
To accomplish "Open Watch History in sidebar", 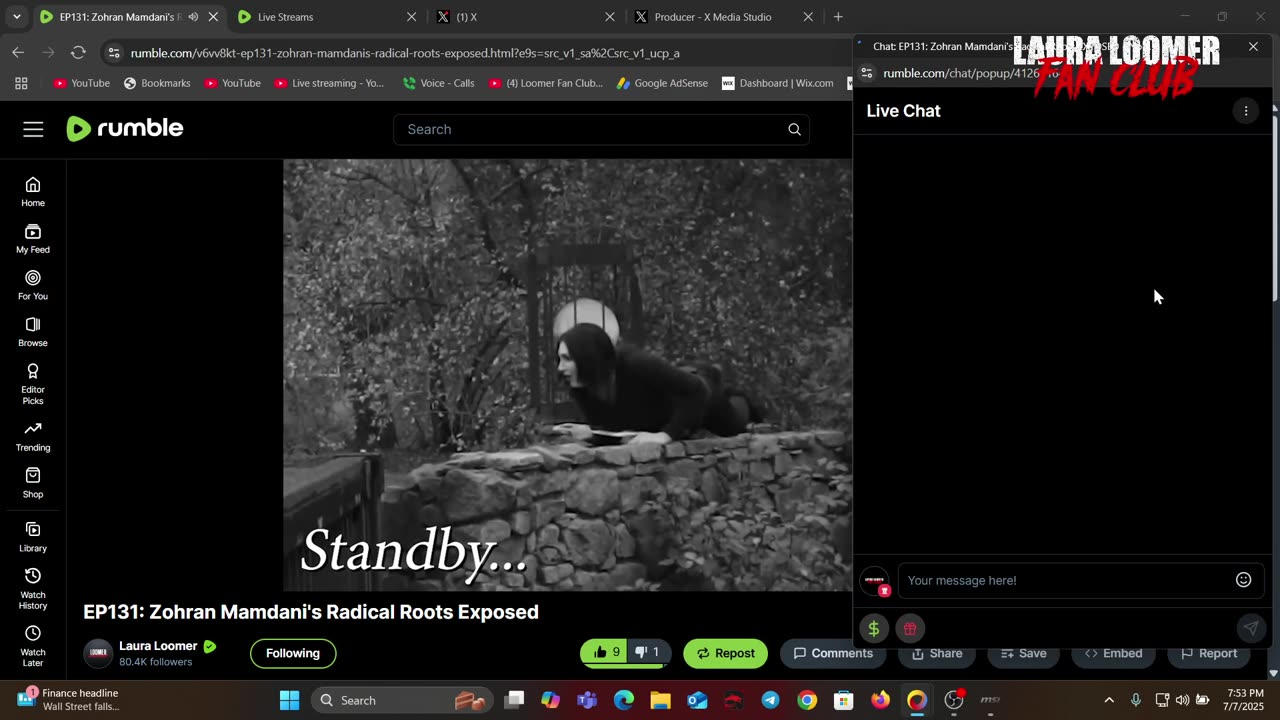I will (x=33, y=588).
